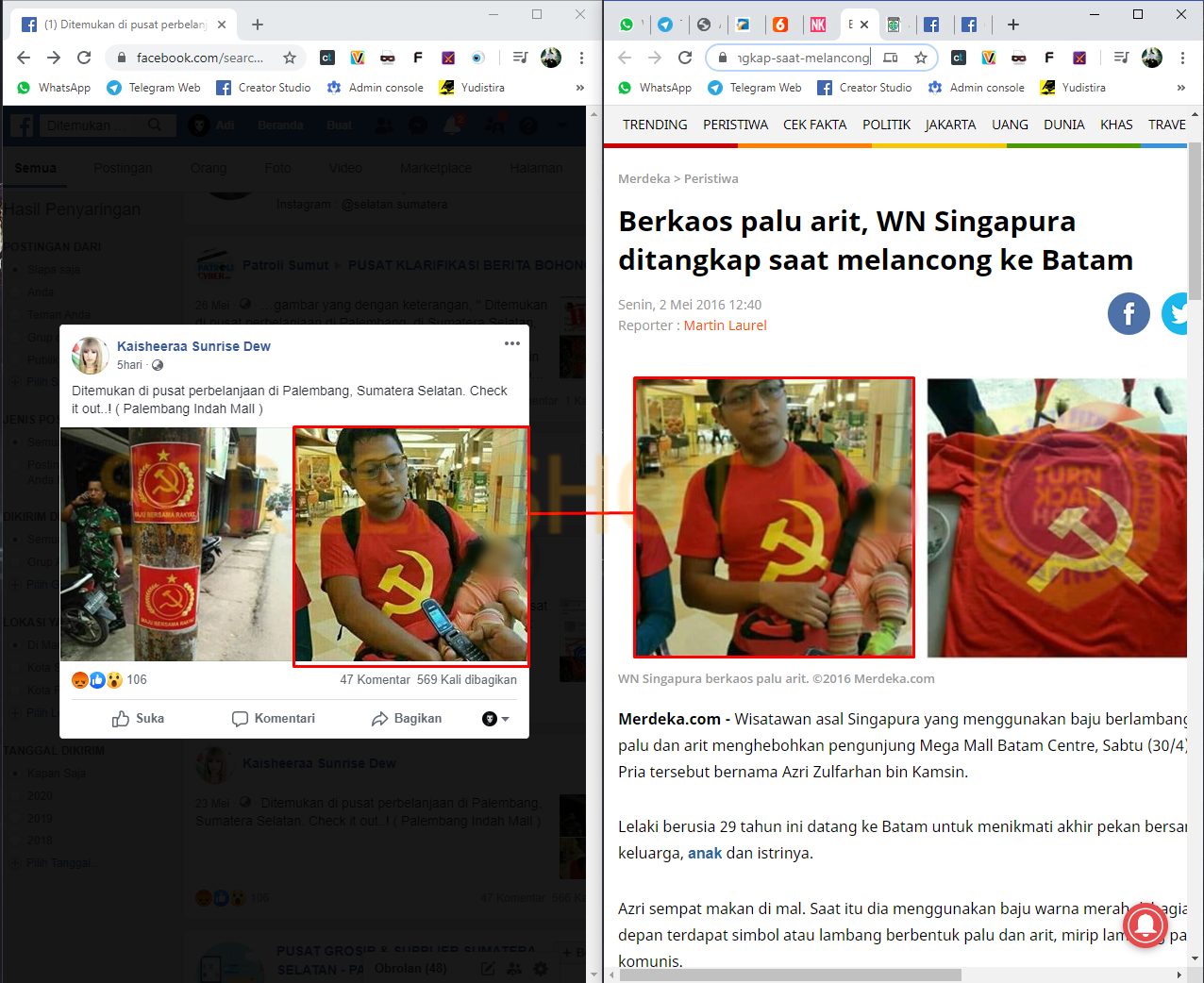Open the '47 Komentar' link on the popup post
The height and width of the screenshot is (983, 1204).
376,680
